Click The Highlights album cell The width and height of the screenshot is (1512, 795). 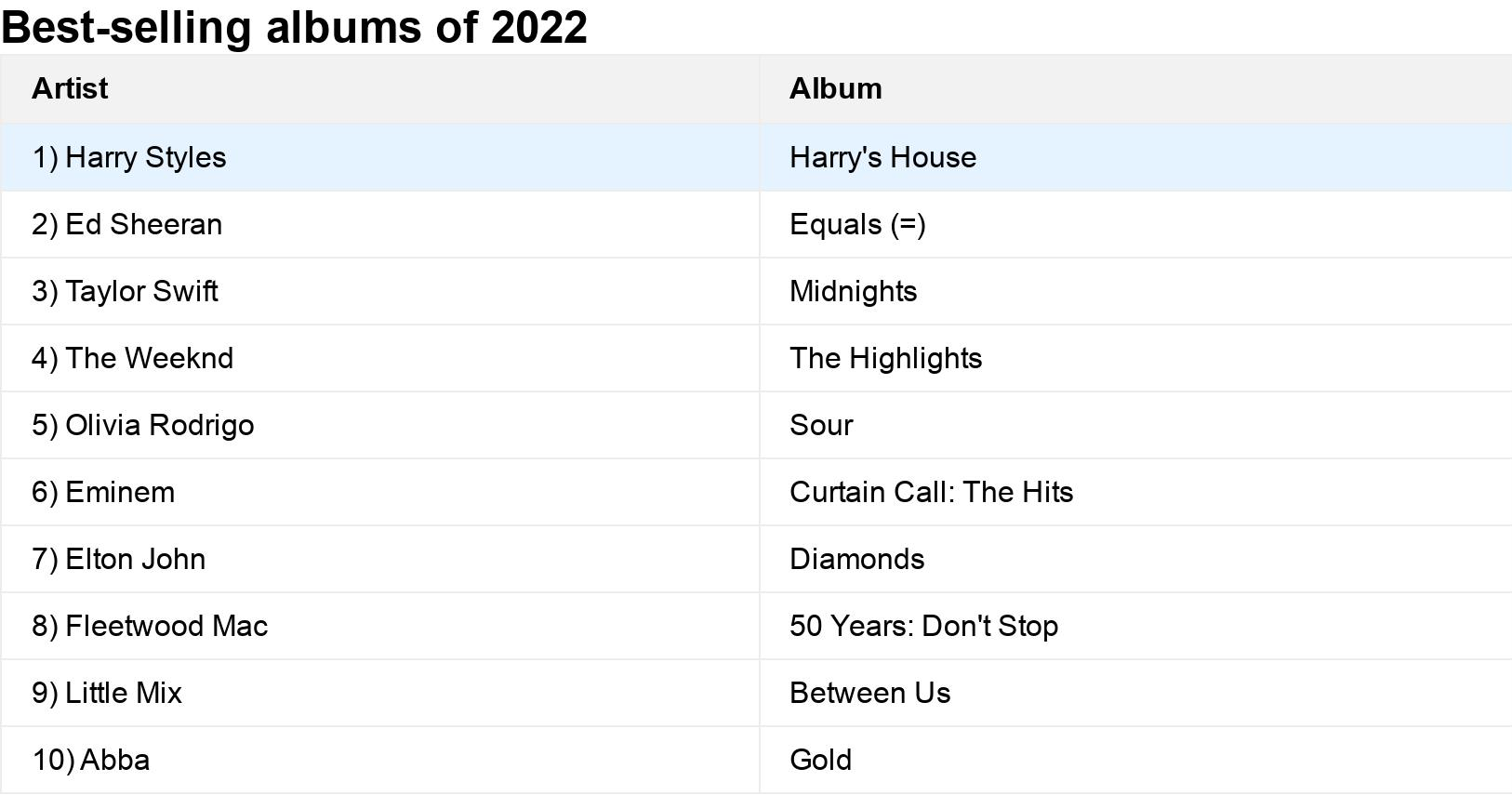tap(885, 358)
